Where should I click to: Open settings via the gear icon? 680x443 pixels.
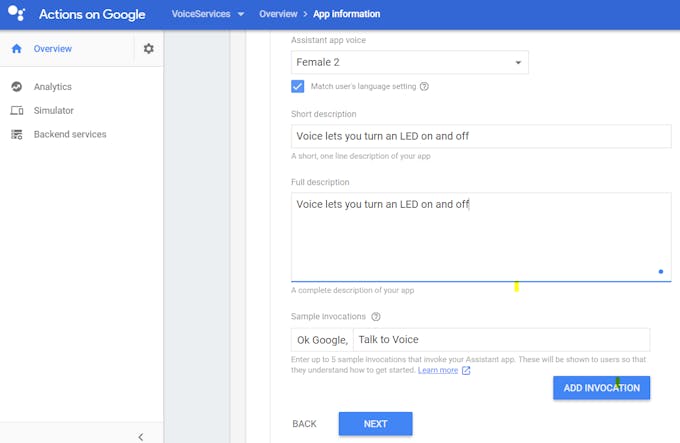click(x=149, y=49)
